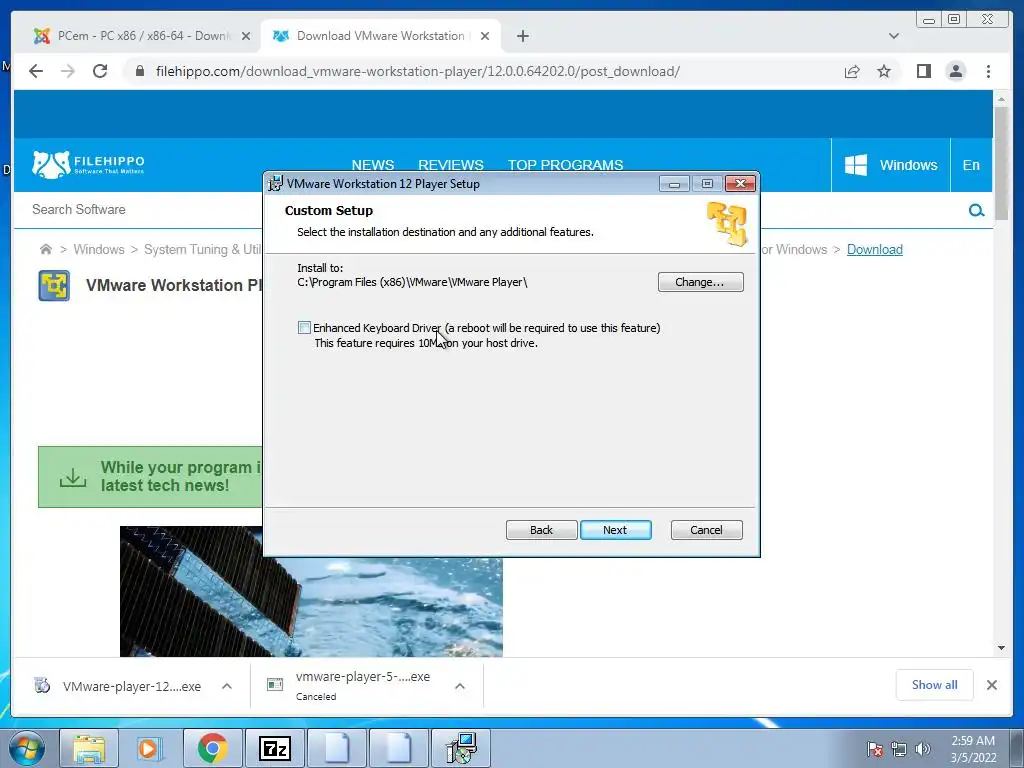
Task: Open a new Chrome tab
Action: point(522,36)
